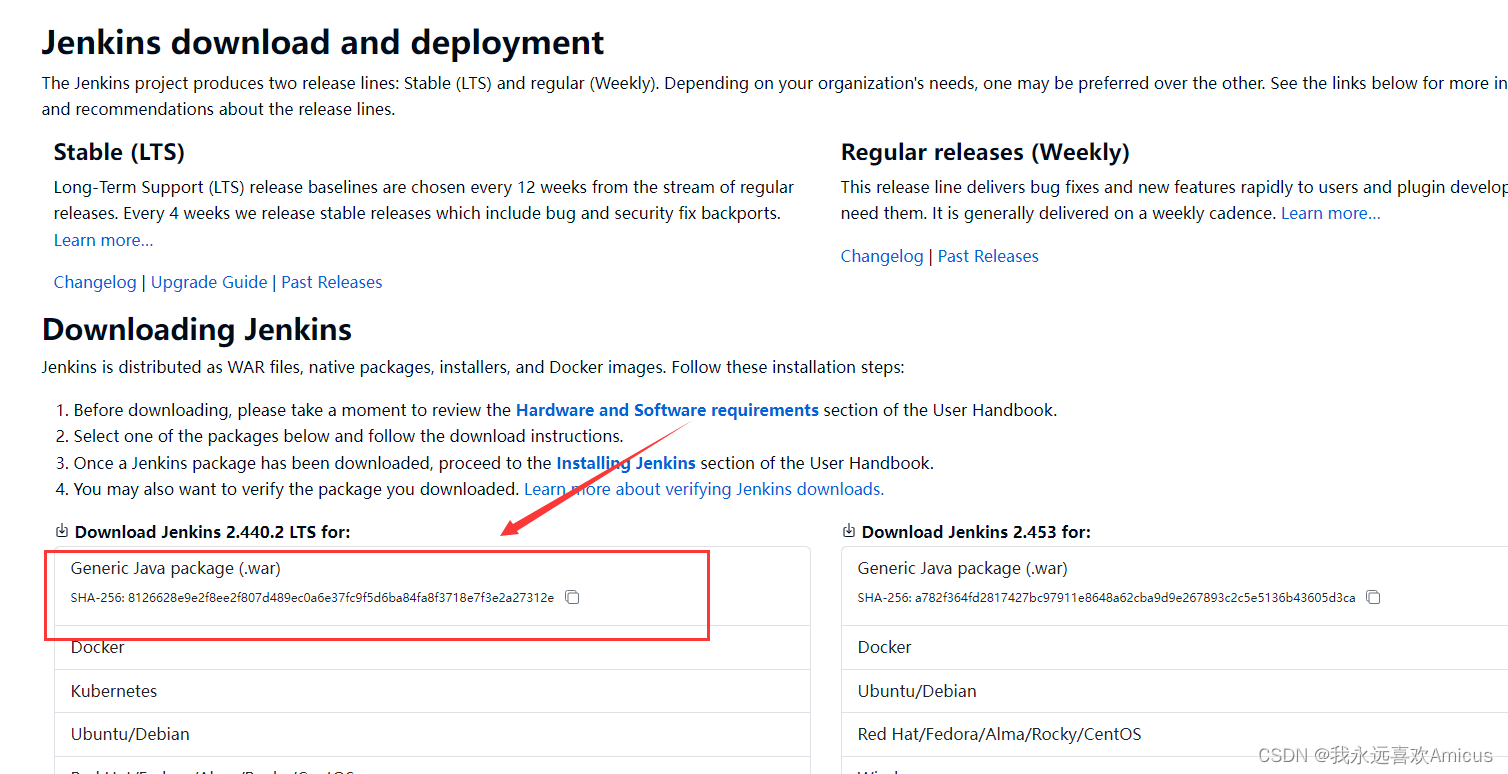Select Docker under the LTS downloads

click(432, 647)
